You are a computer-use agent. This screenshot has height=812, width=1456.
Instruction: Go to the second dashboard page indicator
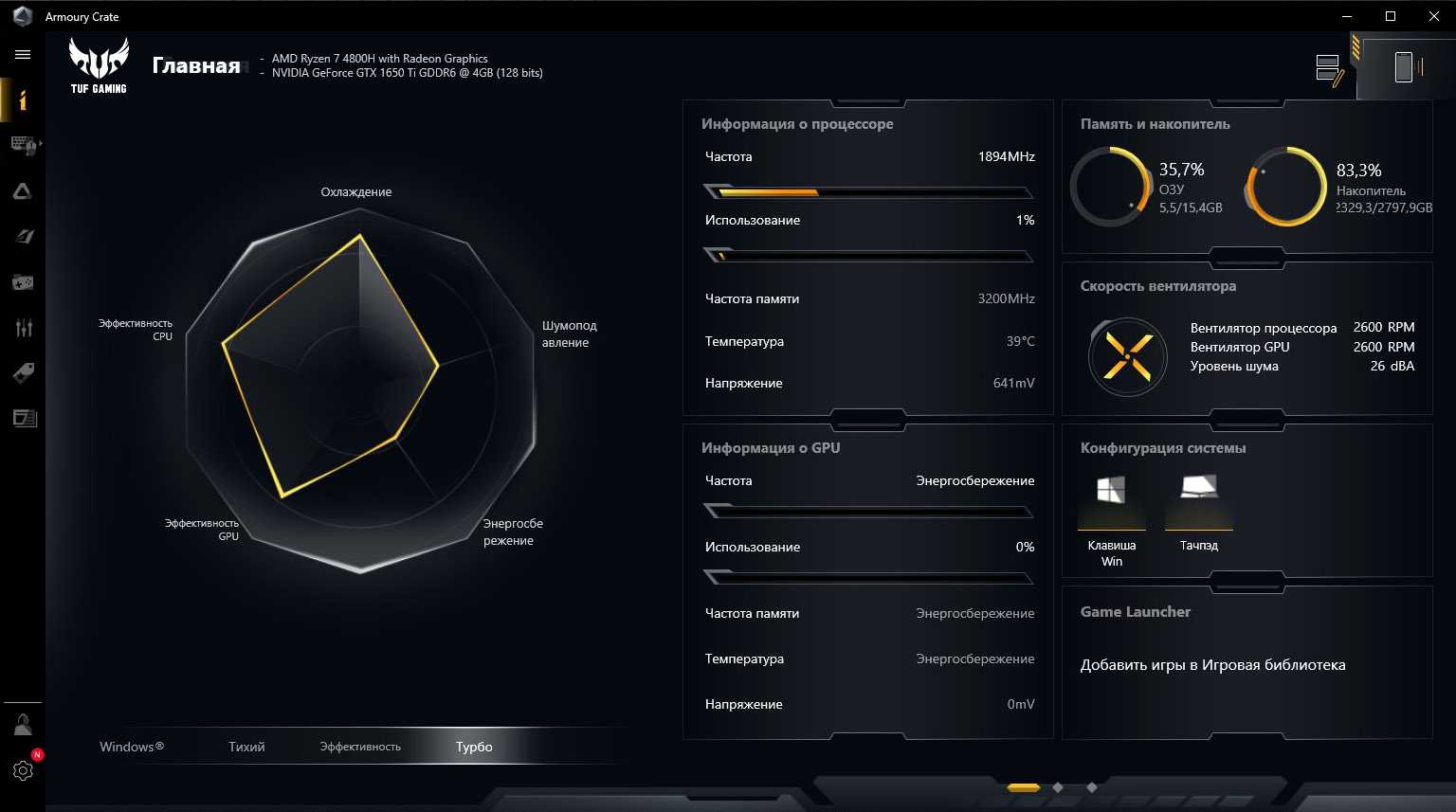[x=1058, y=787]
